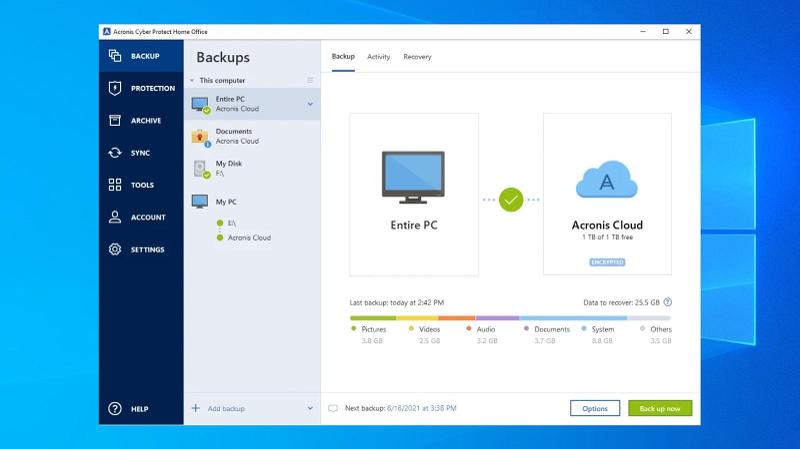Select the Documents folder backup icon

200,137
